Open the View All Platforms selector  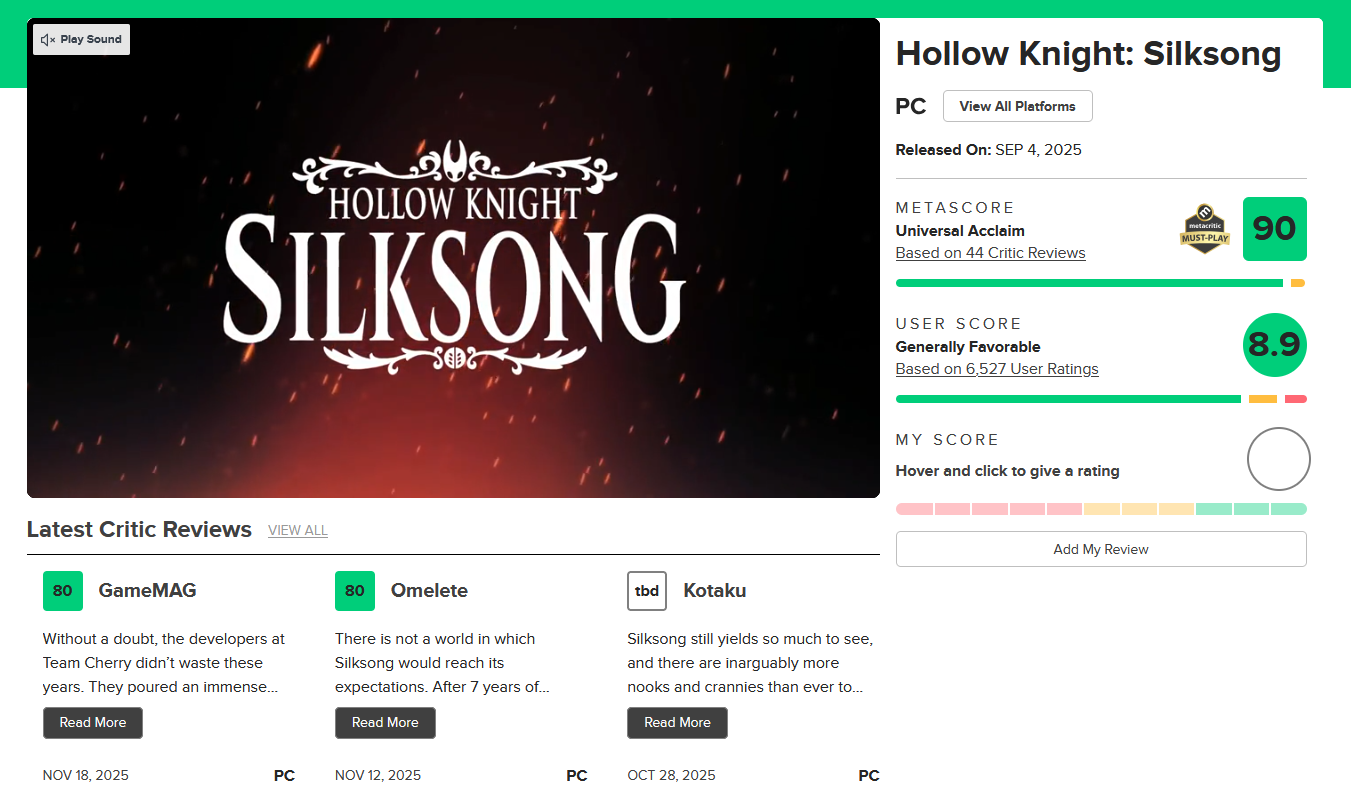click(1017, 106)
